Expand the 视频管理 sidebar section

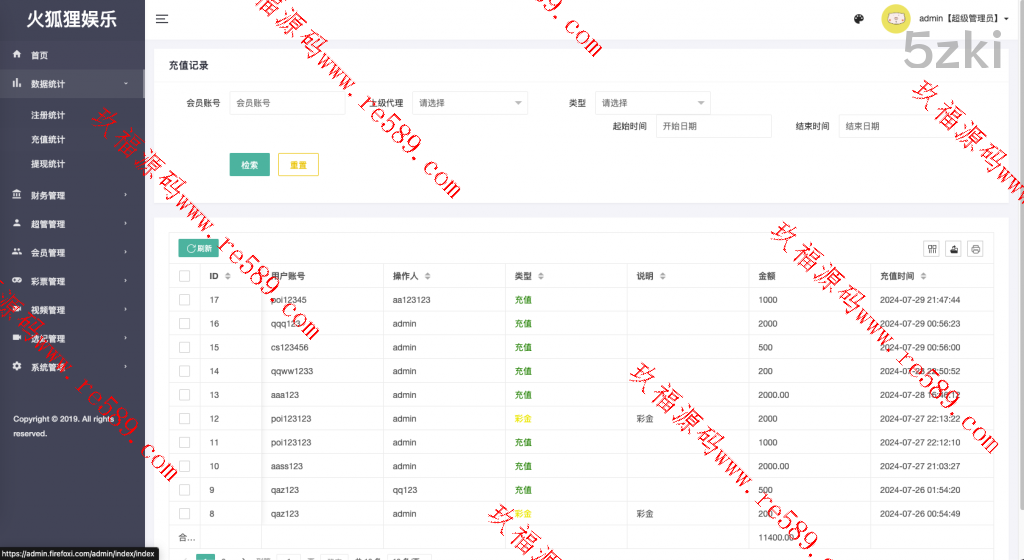pos(72,309)
